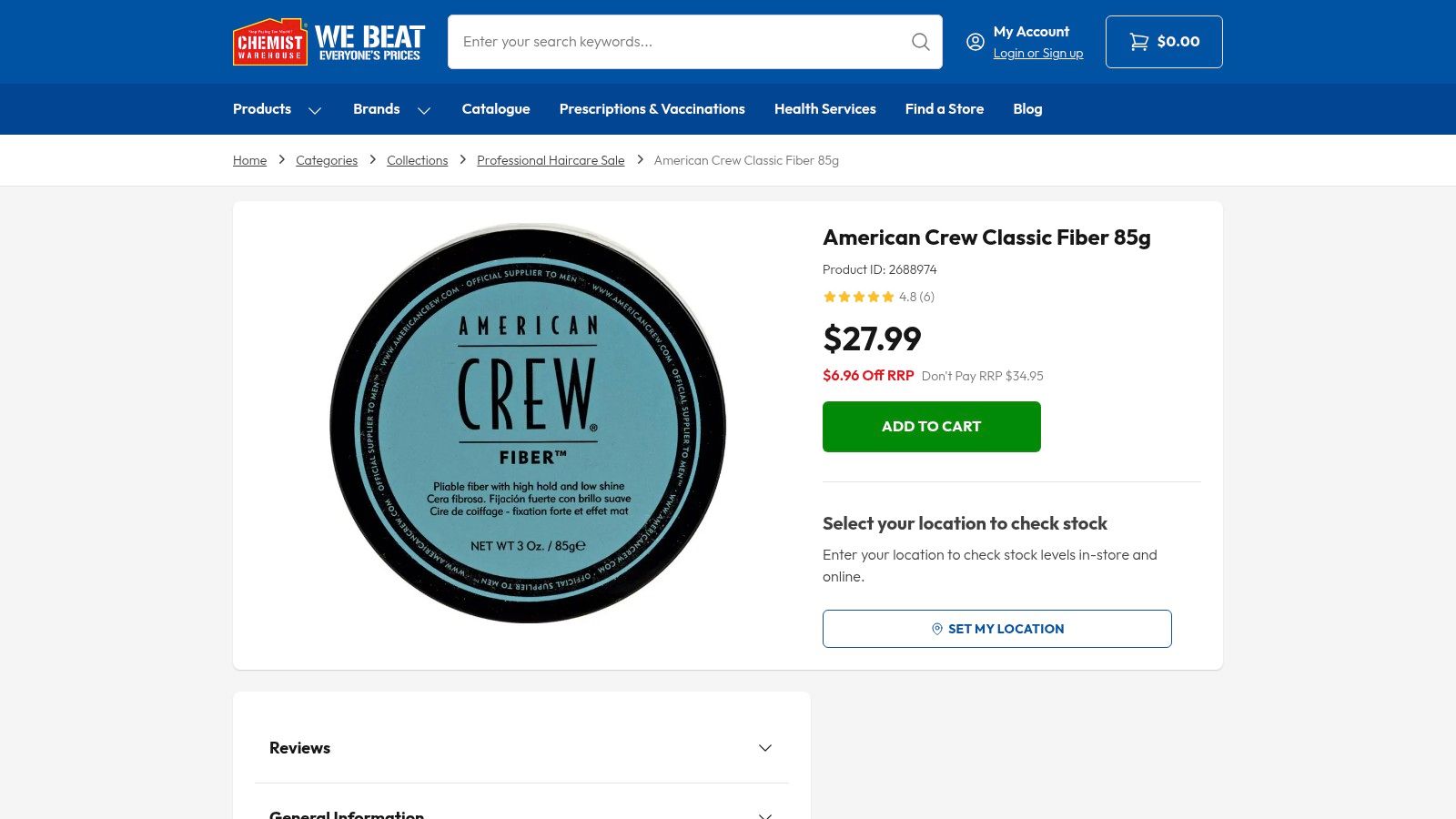Open the Find a Store page

pyautogui.click(x=944, y=108)
